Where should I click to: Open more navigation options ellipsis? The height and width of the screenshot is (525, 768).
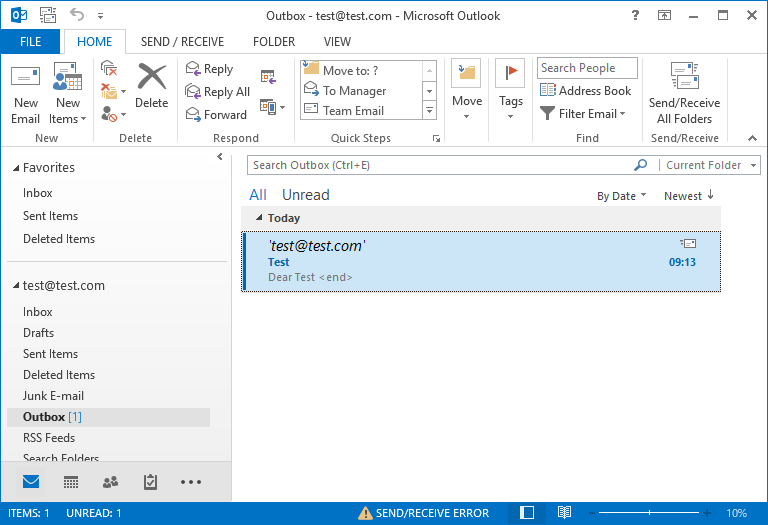pos(191,482)
